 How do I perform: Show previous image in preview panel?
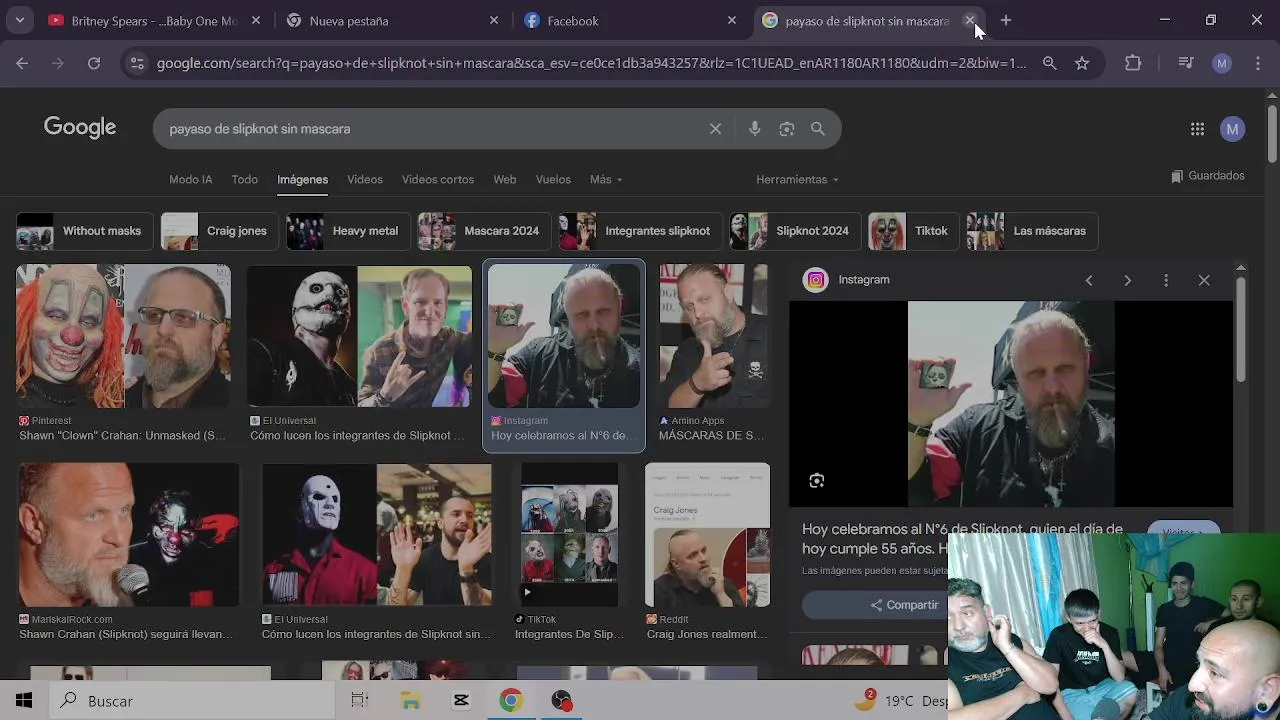click(x=1089, y=281)
